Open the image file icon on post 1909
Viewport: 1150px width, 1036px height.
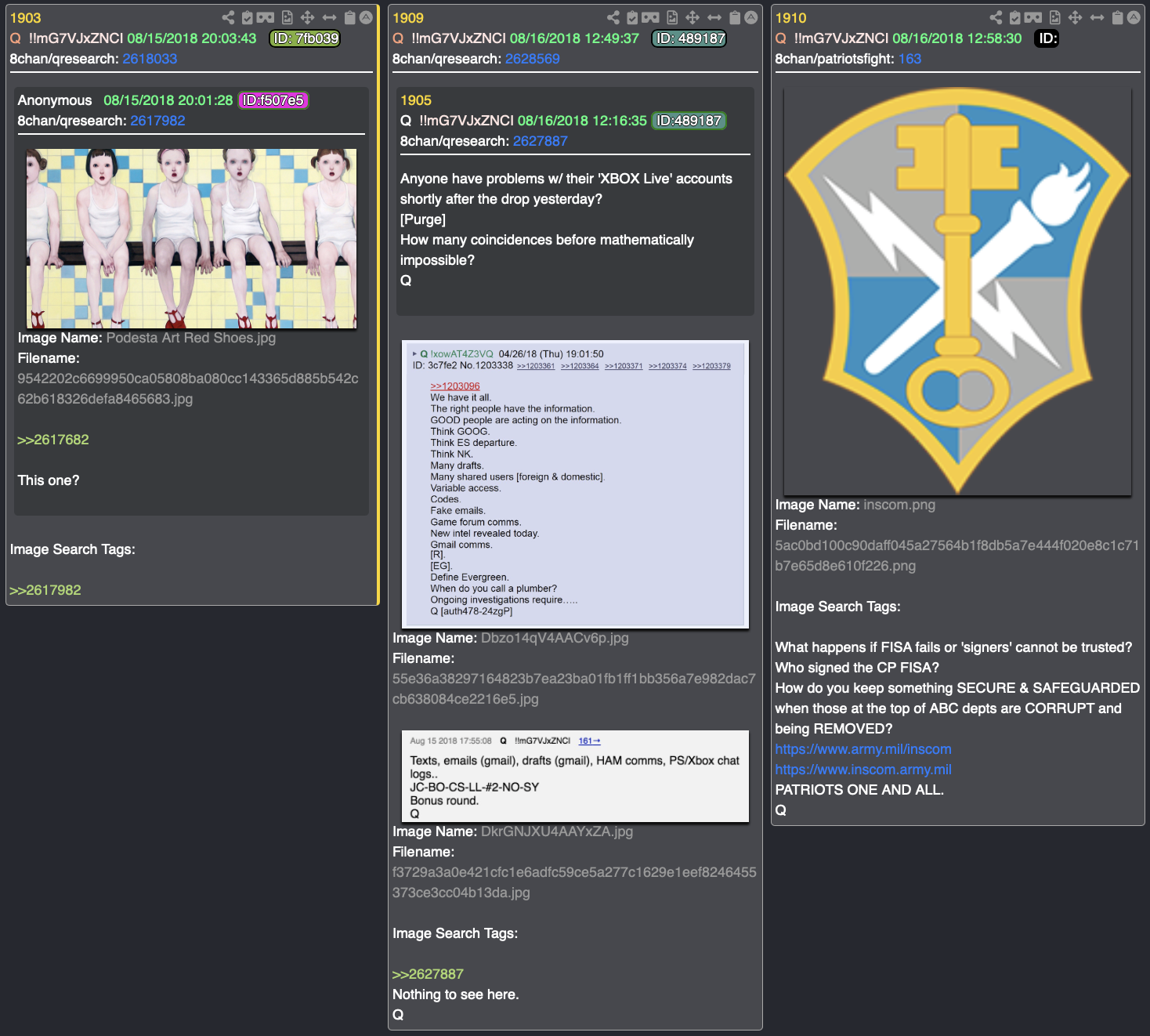[x=672, y=17]
